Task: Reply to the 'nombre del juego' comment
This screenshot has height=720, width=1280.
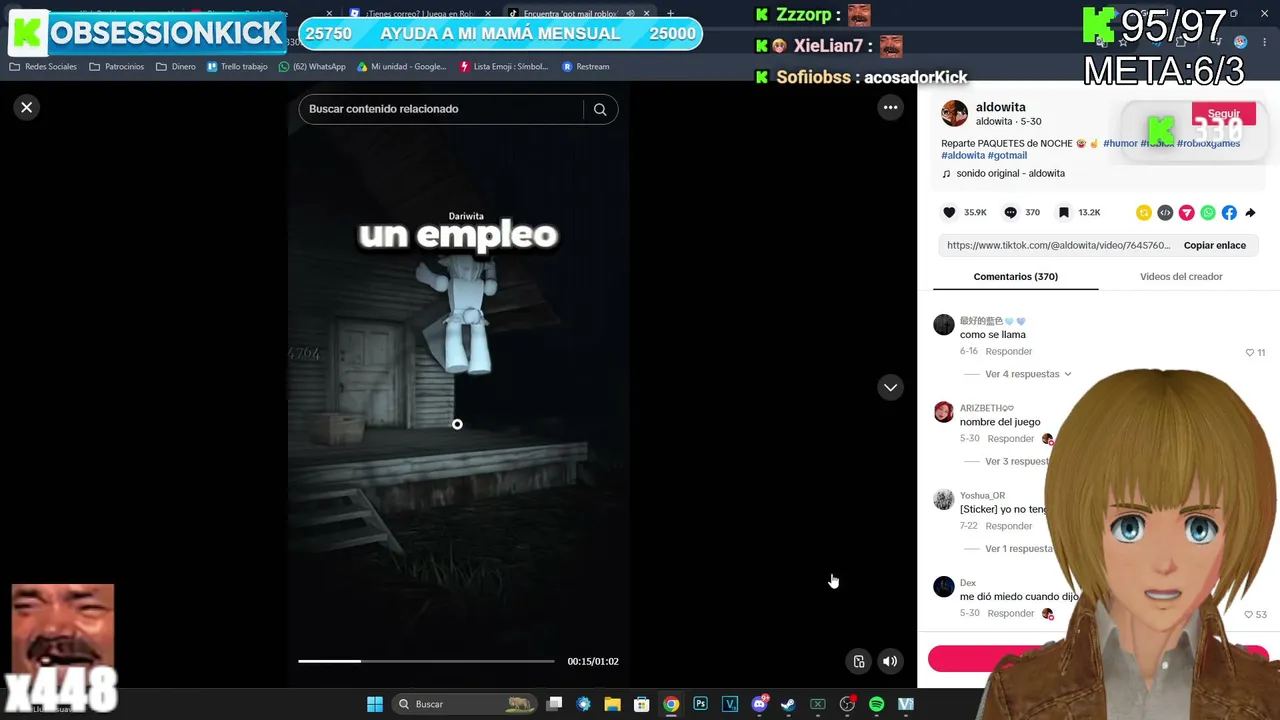Action: click(x=1010, y=439)
